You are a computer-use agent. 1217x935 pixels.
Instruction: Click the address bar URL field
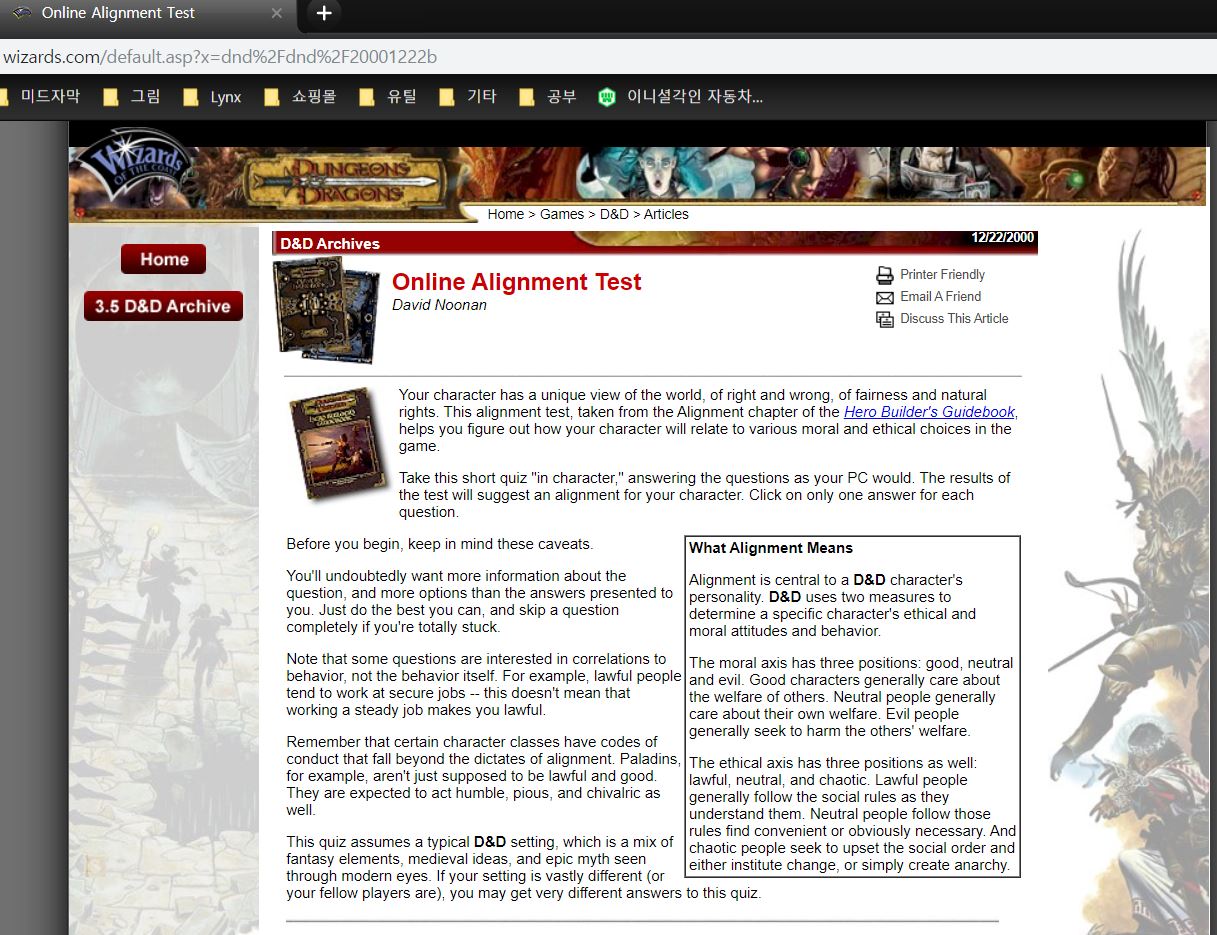[608, 57]
